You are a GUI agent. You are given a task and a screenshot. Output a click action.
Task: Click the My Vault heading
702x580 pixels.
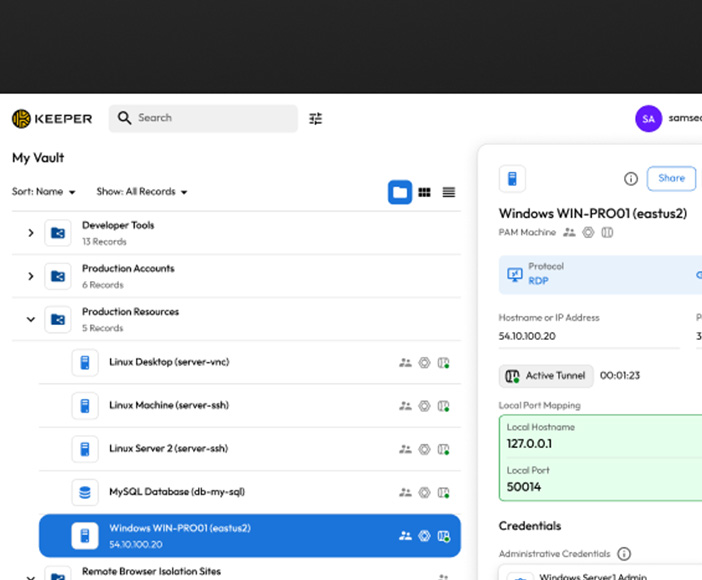pos(38,158)
